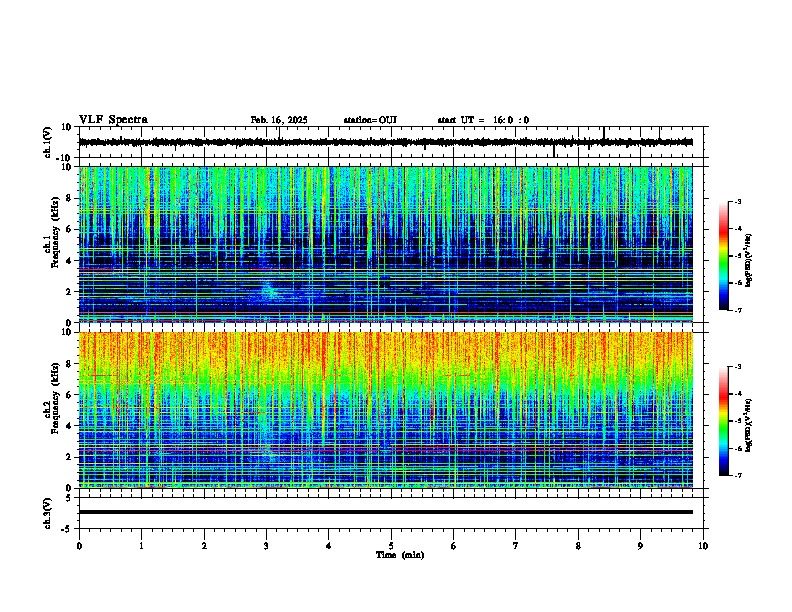Click the time-axis tick label "5"
The width and height of the screenshot is (792, 612).
pyautogui.click(x=391, y=546)
